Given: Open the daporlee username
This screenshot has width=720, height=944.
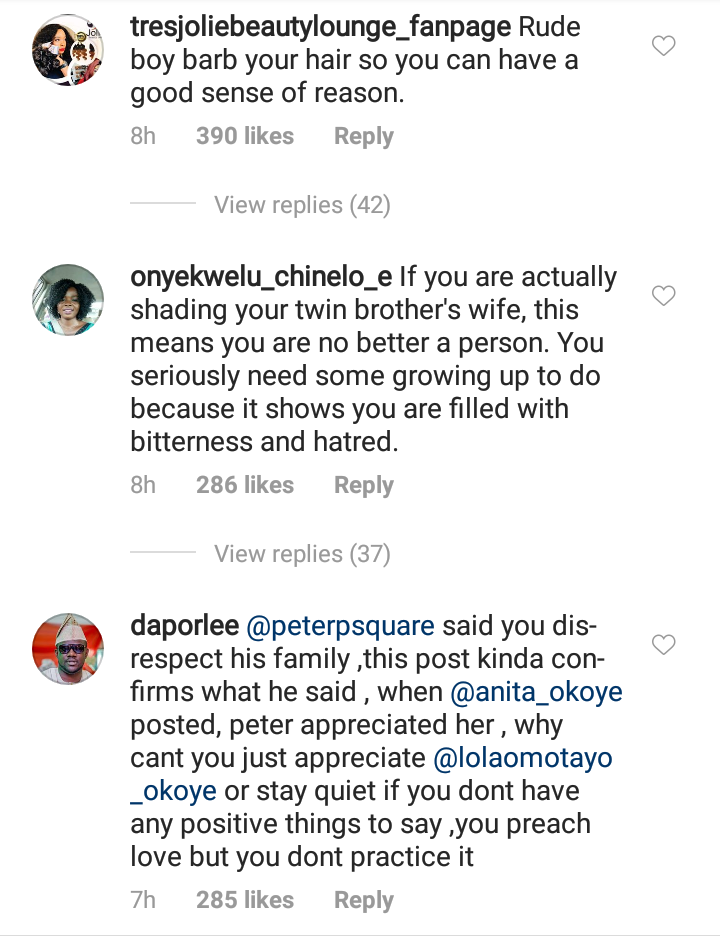Looking at the screenshot, I should [x=185, y=627].
